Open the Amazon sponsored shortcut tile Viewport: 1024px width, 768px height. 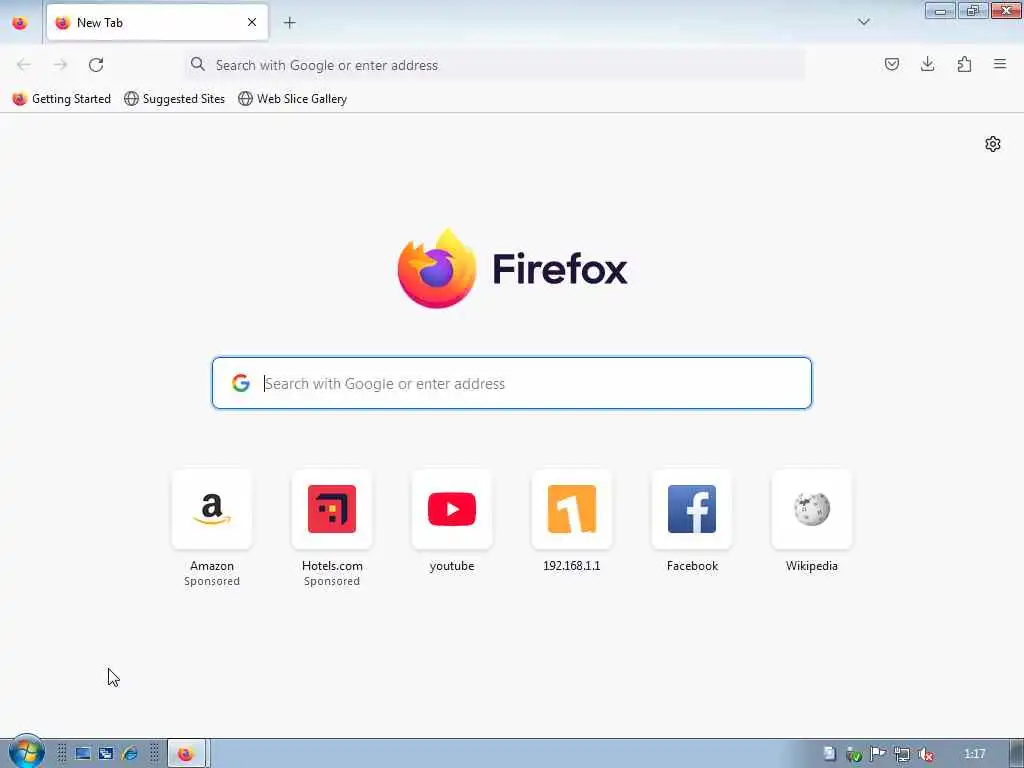pyautogui.click(x=212, y=509)
